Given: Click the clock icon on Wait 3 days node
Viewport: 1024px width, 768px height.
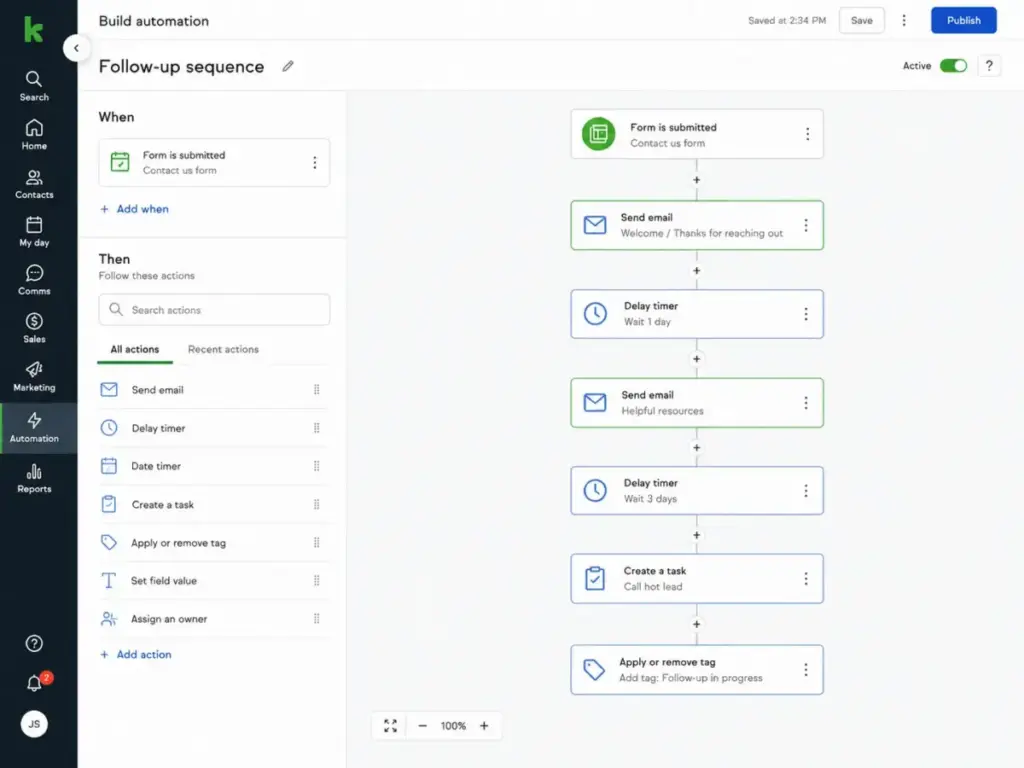Looking at the screenshot, I should (x=595, y=491).
